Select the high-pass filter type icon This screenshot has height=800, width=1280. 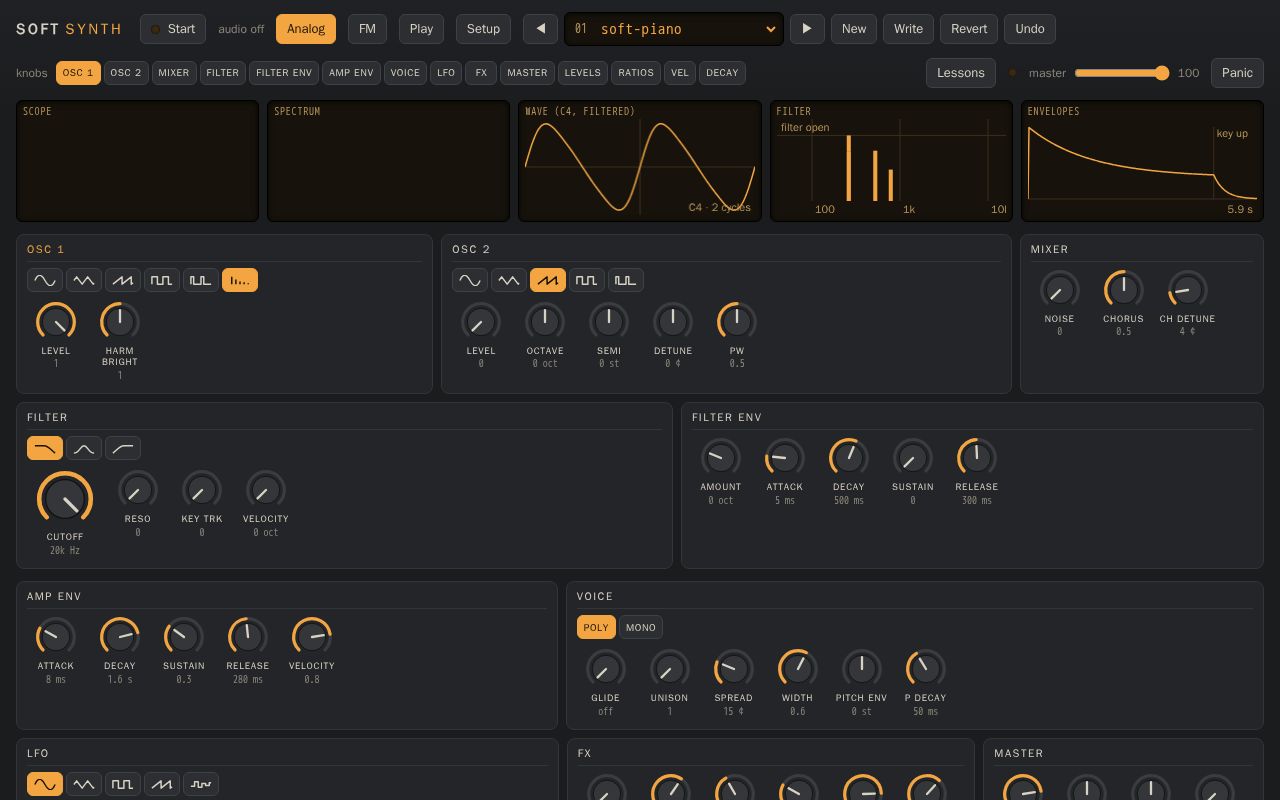coord(123,448)
